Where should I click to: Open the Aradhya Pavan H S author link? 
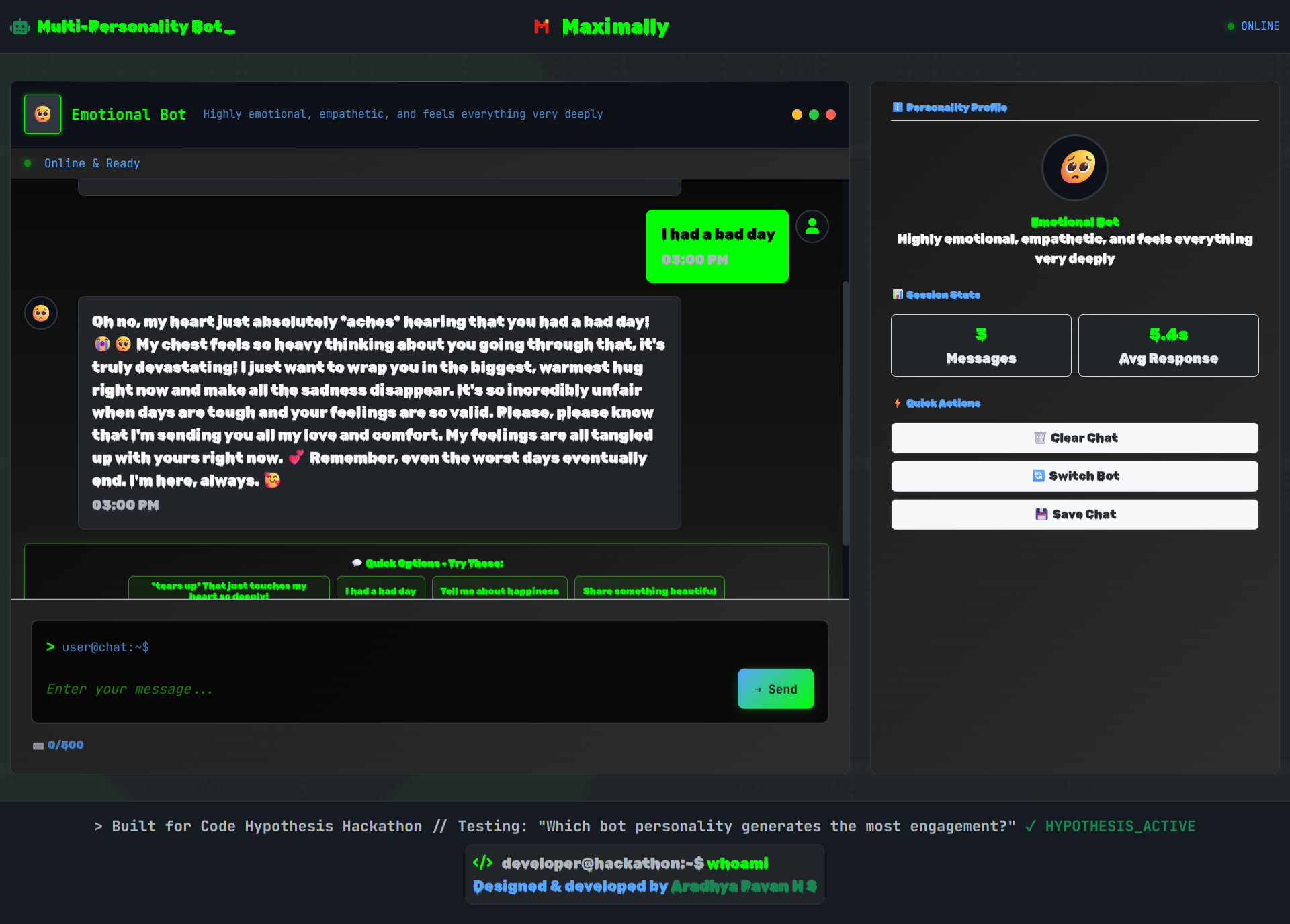pyautogui.click(x=743, y=886)
